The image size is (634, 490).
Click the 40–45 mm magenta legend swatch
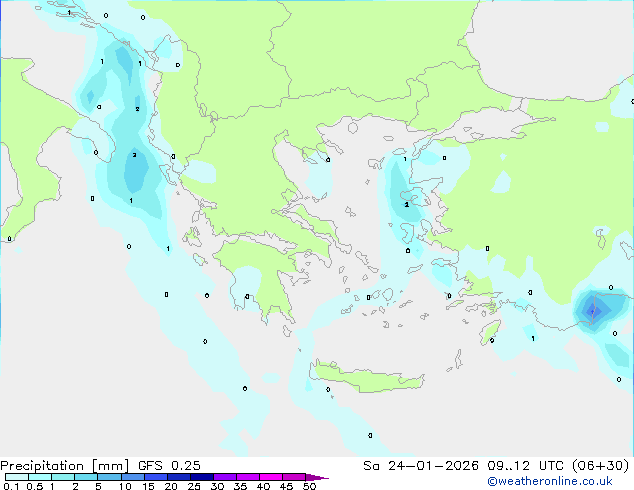(271, 477)
